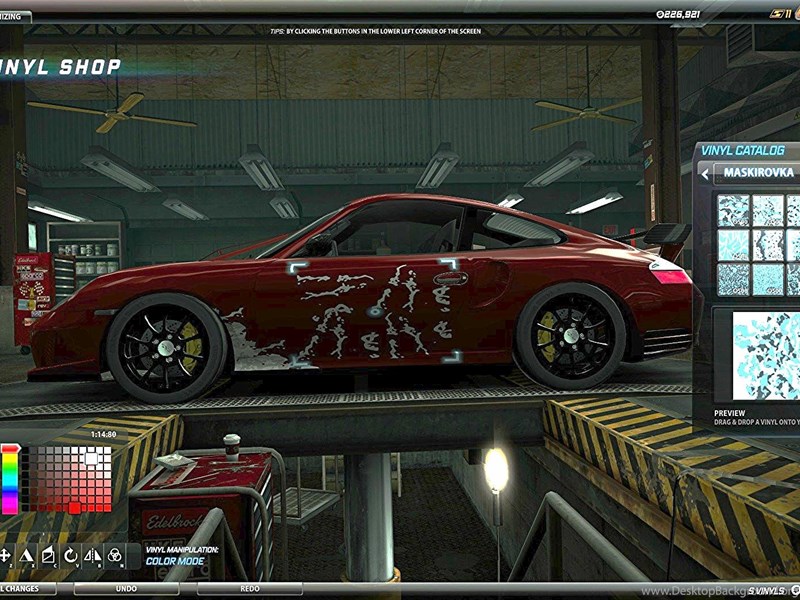The image size is (800, 600).
Task: Select the rotate vinyl tool
Action: (70, 553)
